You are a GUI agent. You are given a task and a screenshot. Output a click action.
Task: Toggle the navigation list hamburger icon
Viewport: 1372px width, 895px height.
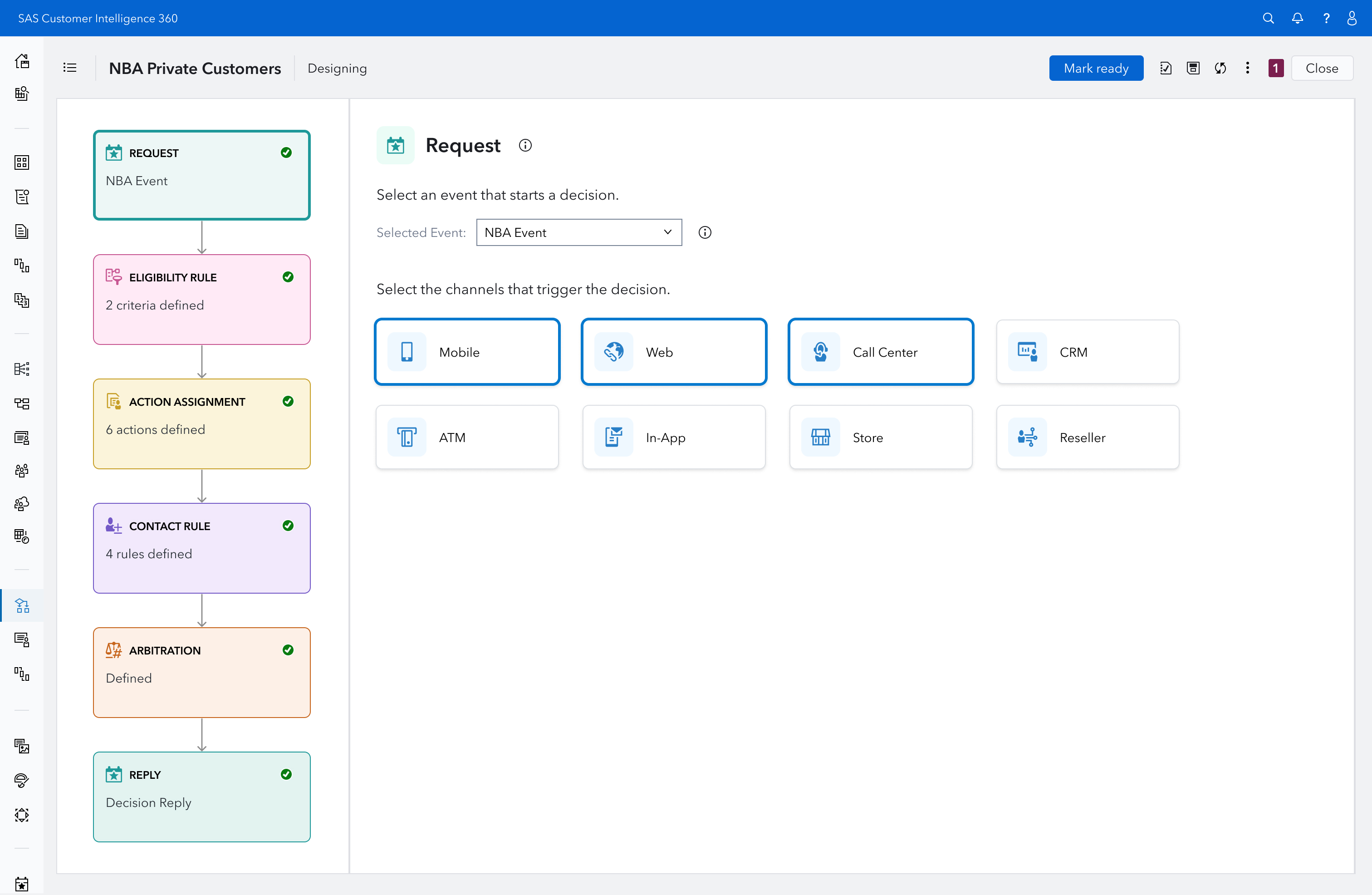[70, 68]
